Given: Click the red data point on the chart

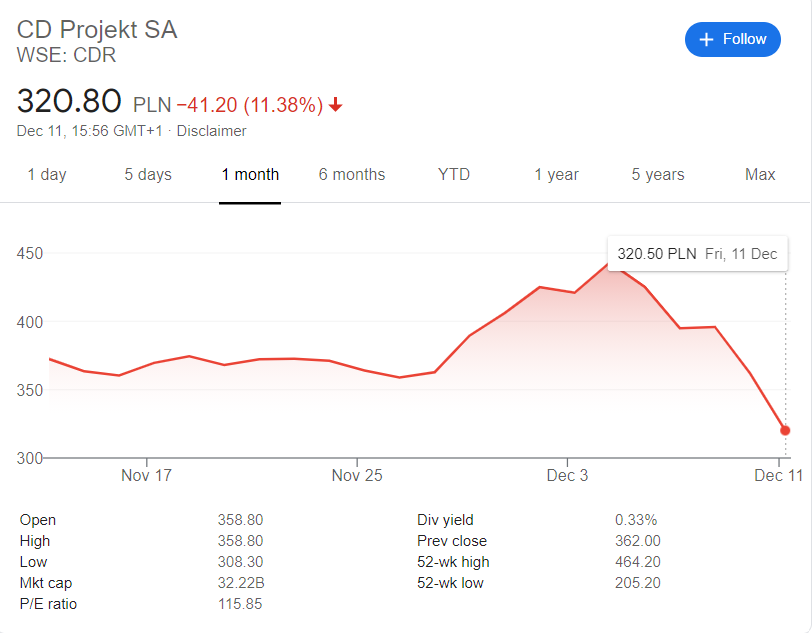Looking at the screenshot, I should tap(785, 430).
